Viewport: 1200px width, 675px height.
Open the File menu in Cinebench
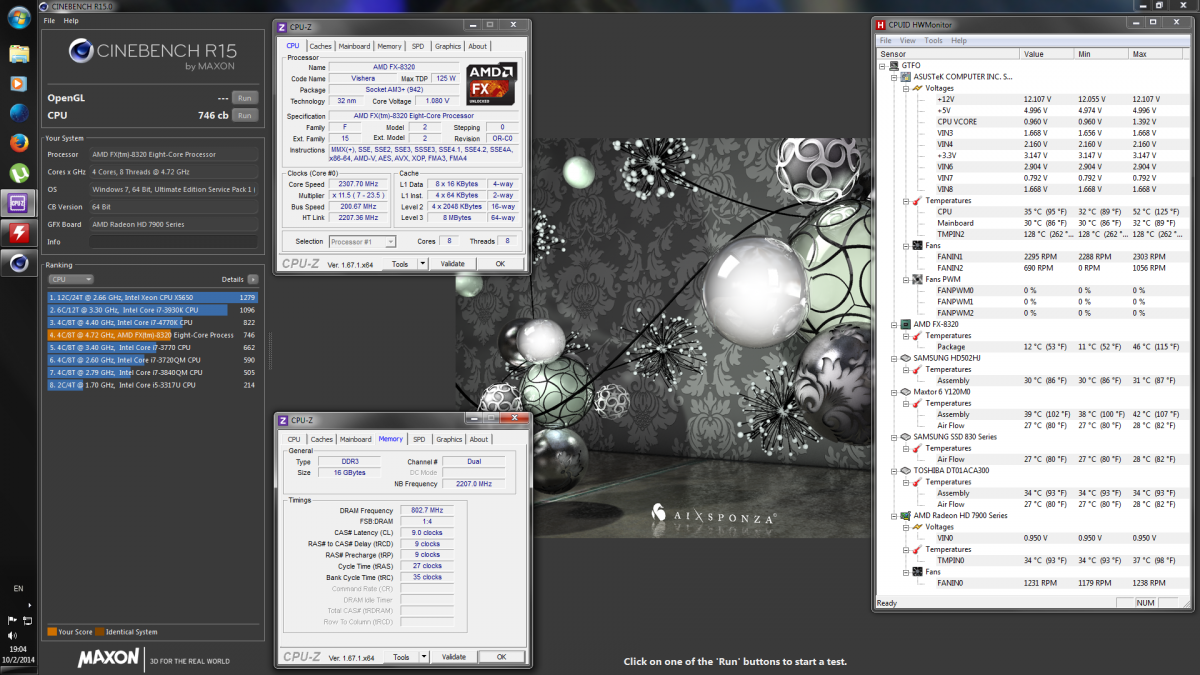click(x=49, y=20)
